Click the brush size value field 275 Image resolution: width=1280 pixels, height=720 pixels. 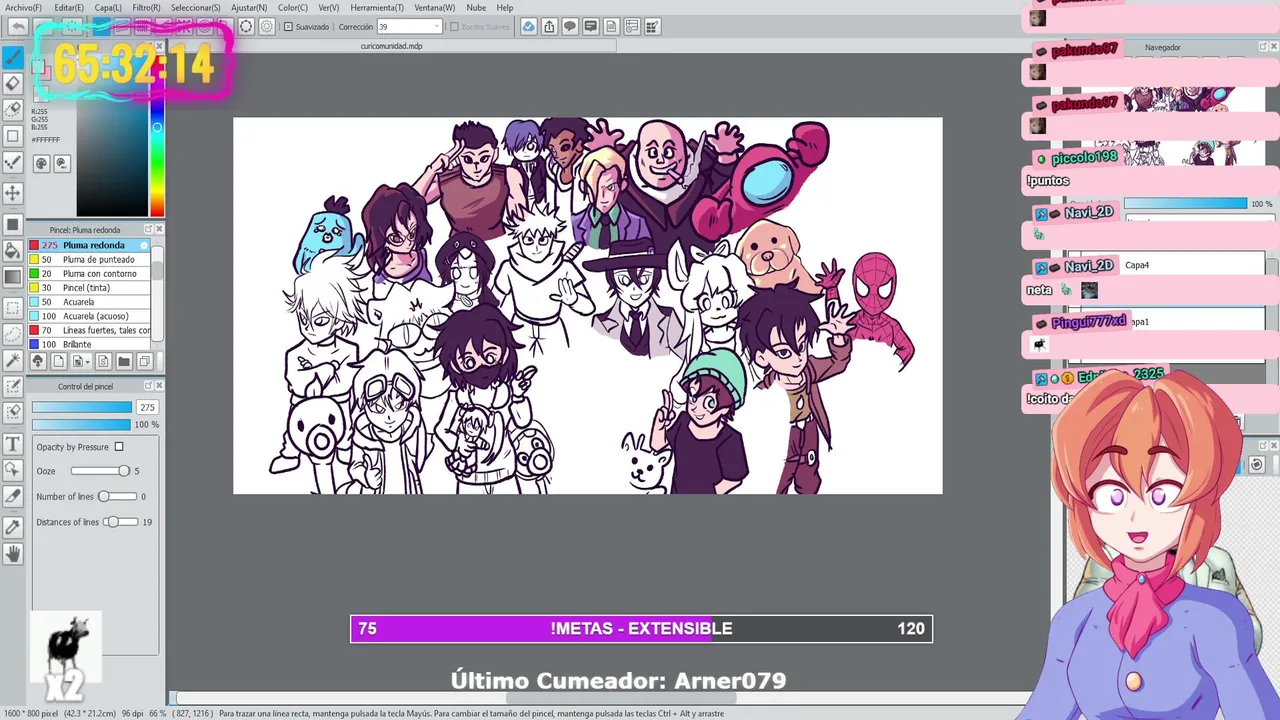pos(147,407)
